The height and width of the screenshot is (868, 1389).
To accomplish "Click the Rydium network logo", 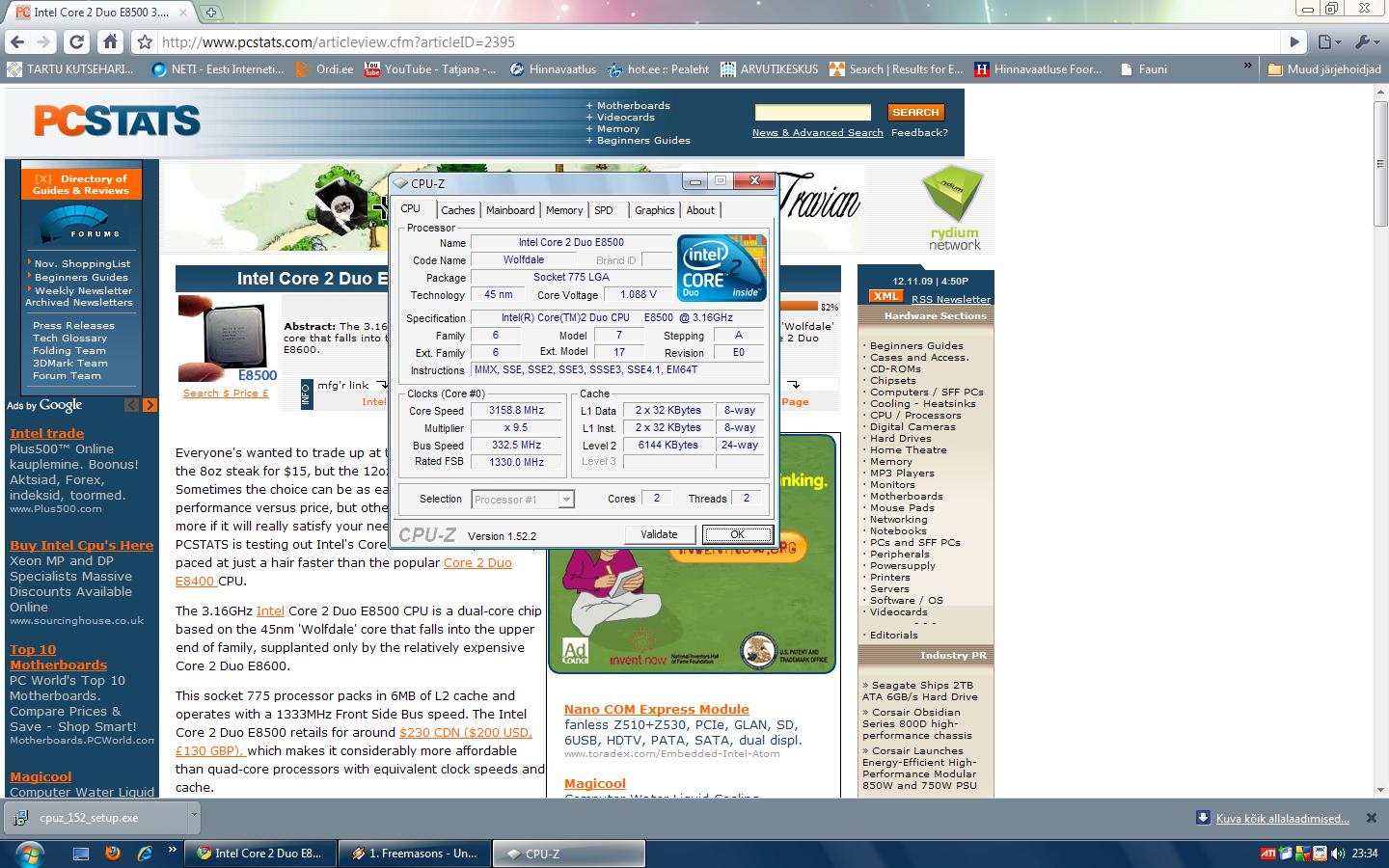I will [954, 208].
